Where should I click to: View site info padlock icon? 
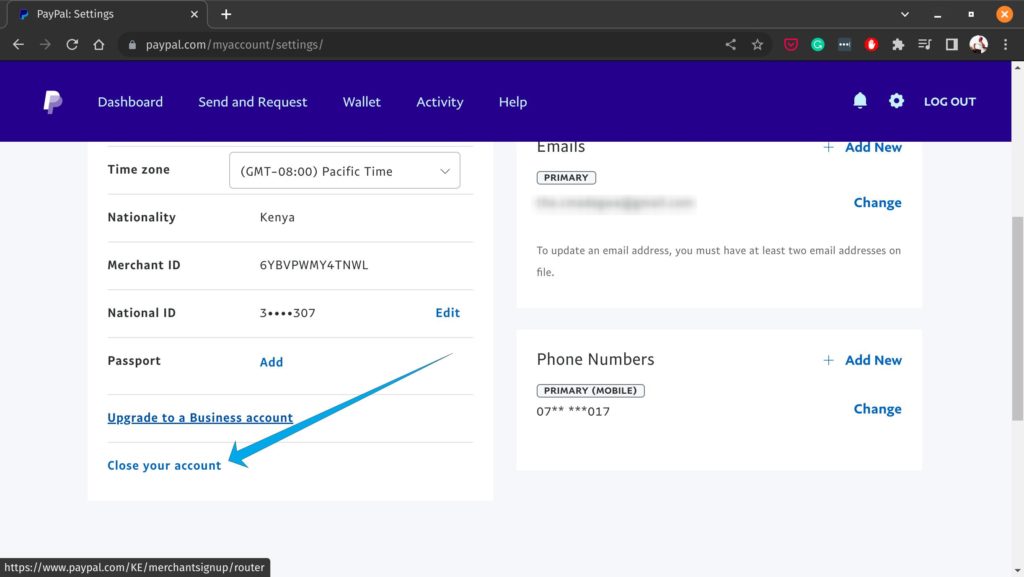tap(132, 44)
